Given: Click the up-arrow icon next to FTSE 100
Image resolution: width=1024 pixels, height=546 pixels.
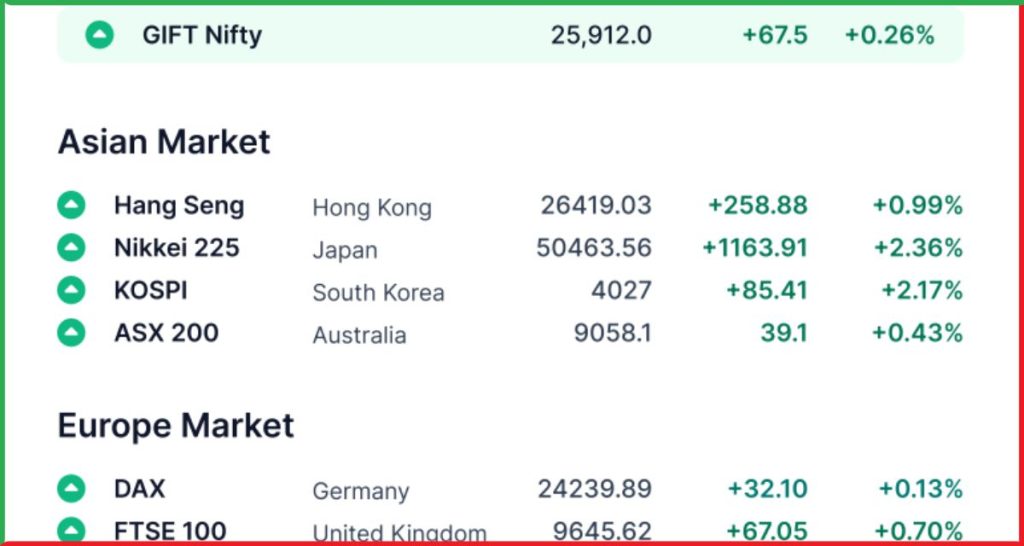Looking at the screenshot, I should [x=71, y=530].
